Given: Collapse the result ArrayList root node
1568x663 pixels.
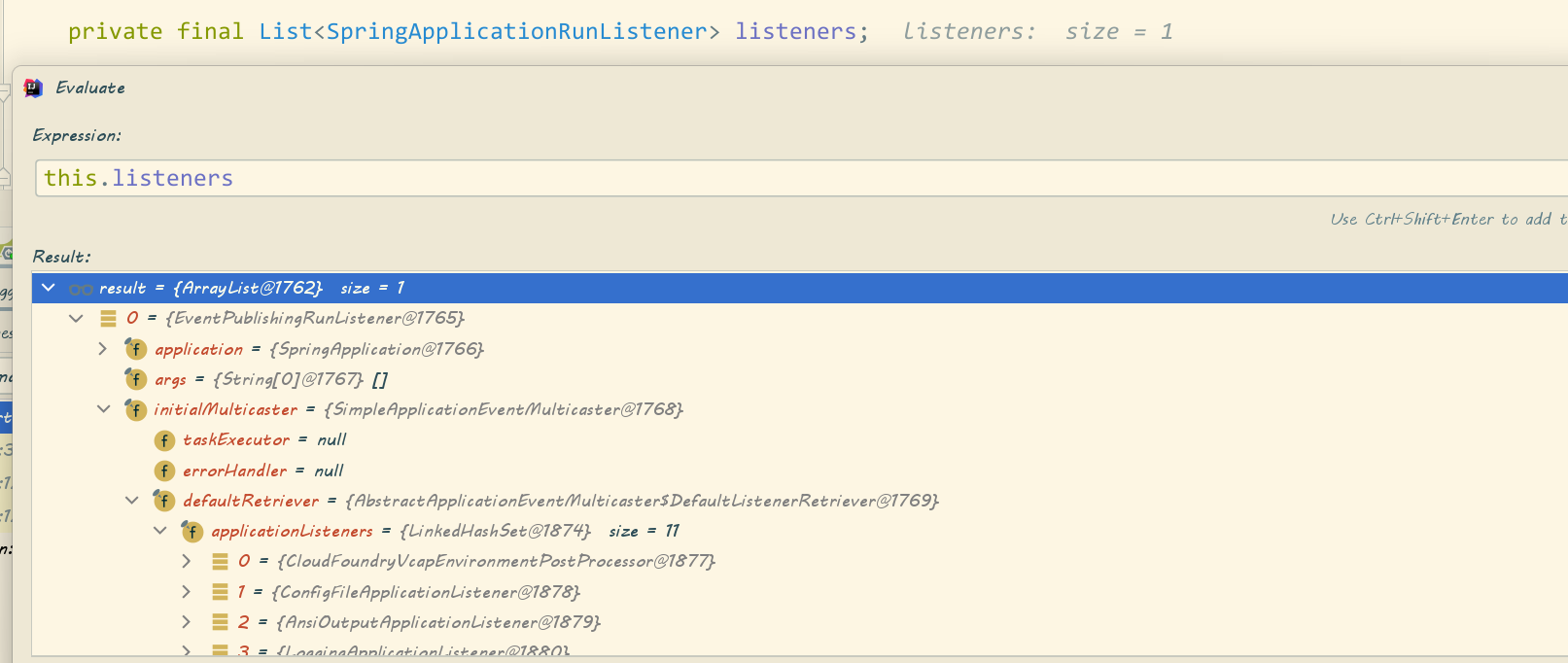Looking at the screenshot, I should pyautogui.click(x=49, y=288).
